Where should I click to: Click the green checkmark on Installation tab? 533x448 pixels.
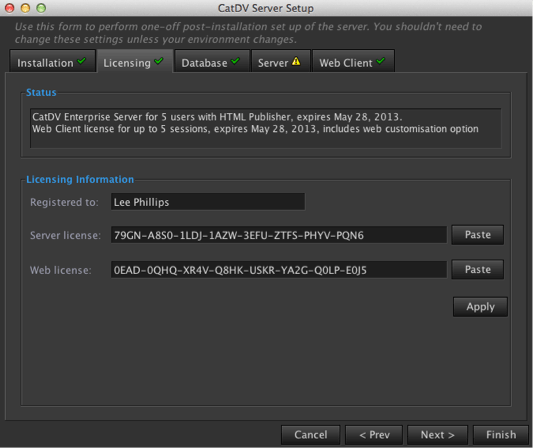point(82,61)
